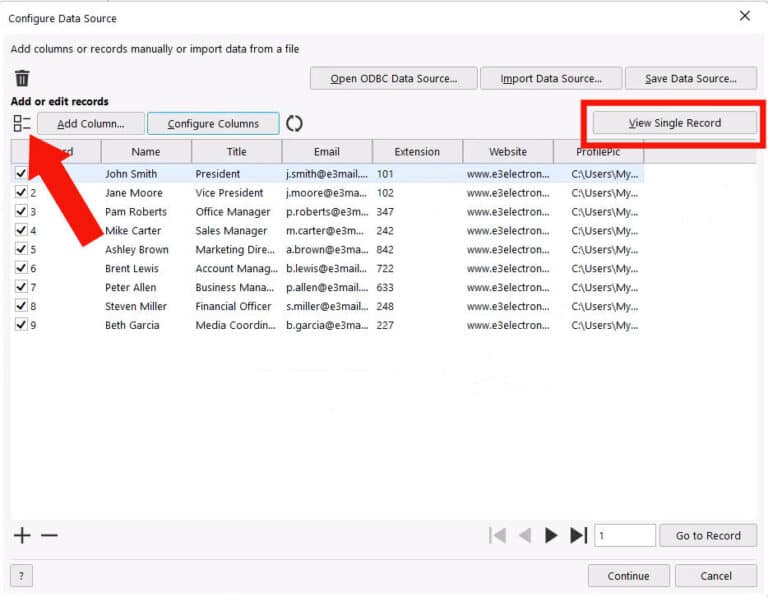Open ODBC Data Source button

pos(393,78)
